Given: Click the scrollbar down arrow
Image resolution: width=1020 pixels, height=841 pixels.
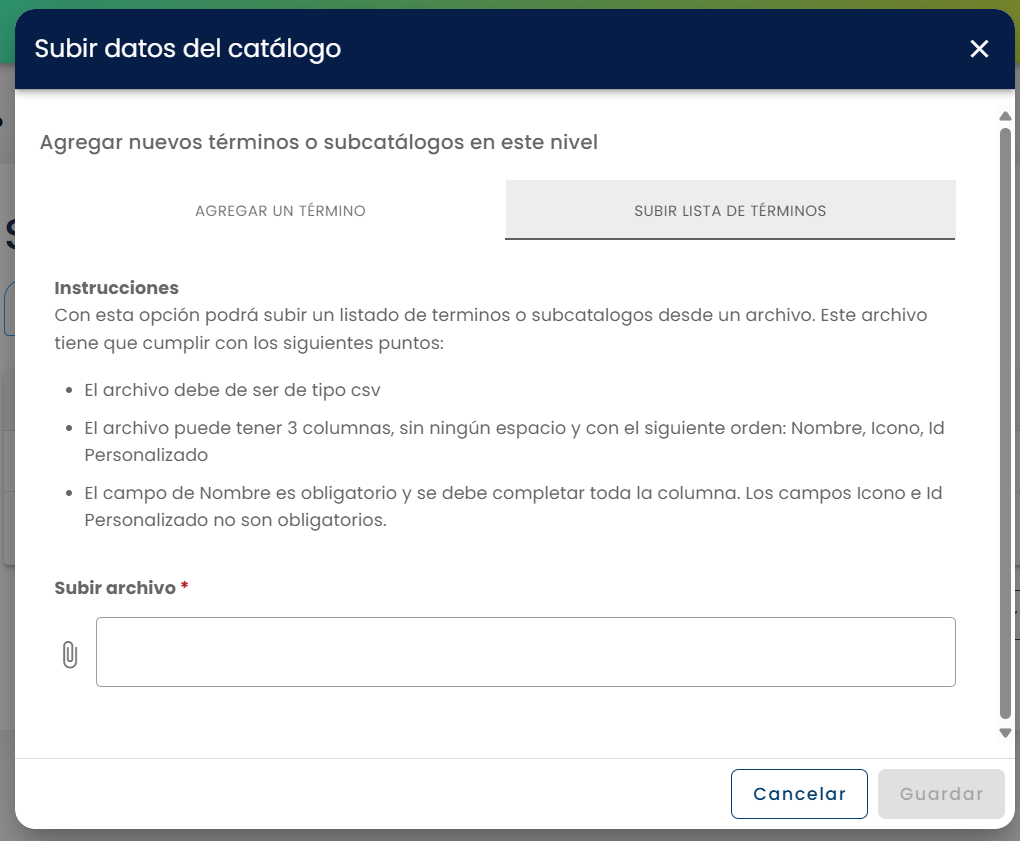Looking at the screenshot, I should coord(1005,733).
